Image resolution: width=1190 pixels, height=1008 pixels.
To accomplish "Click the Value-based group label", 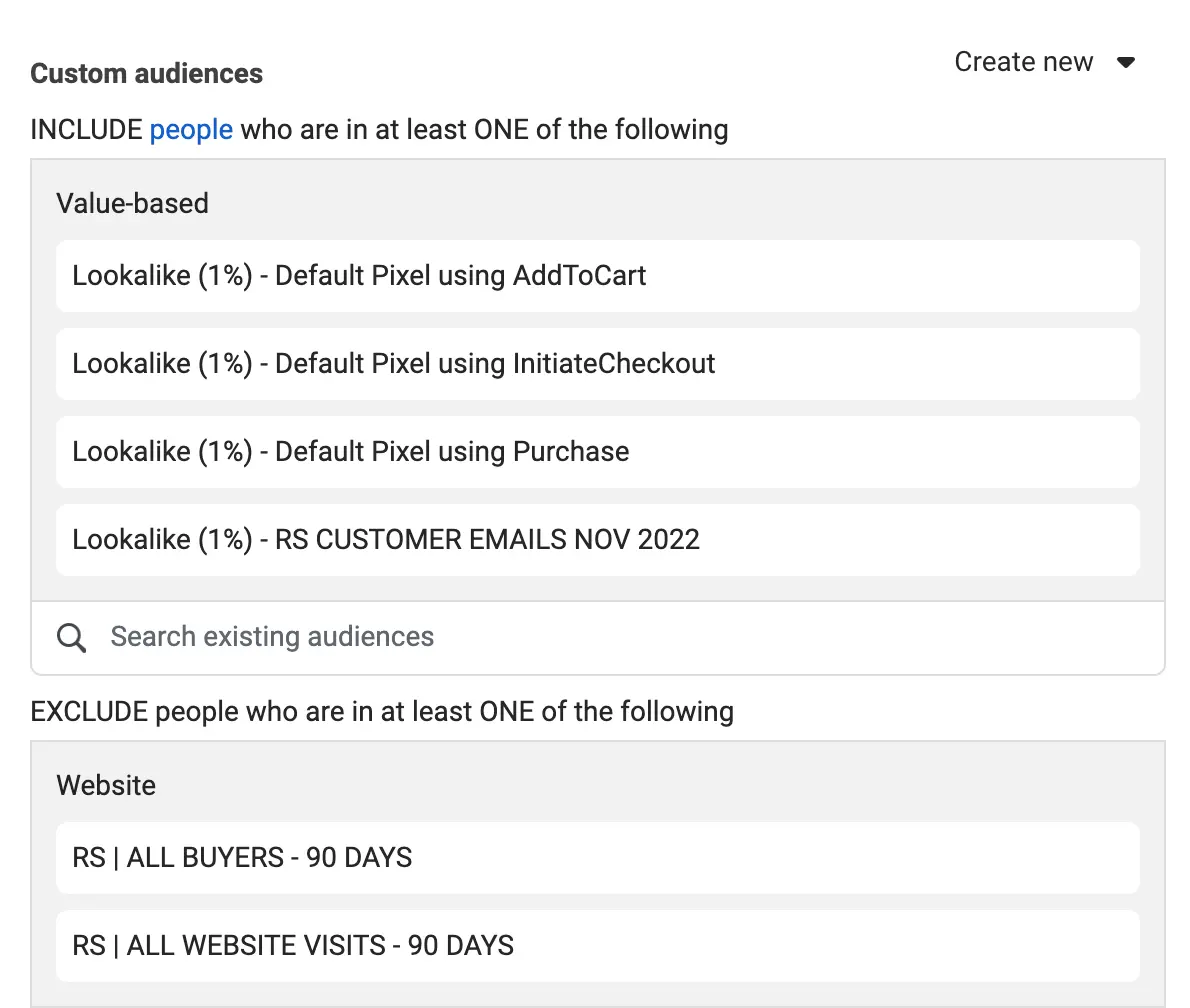I will (x=132, y=203).
